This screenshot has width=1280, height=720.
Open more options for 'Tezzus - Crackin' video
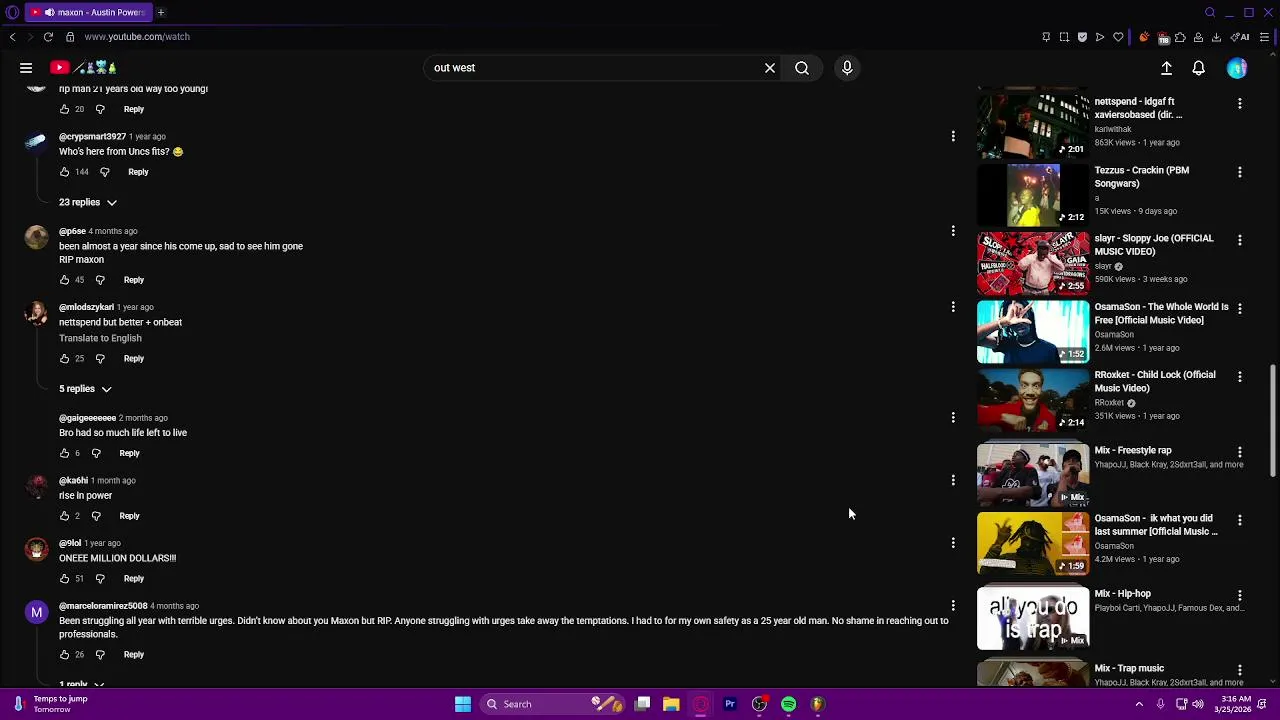tap(1240, 172)
